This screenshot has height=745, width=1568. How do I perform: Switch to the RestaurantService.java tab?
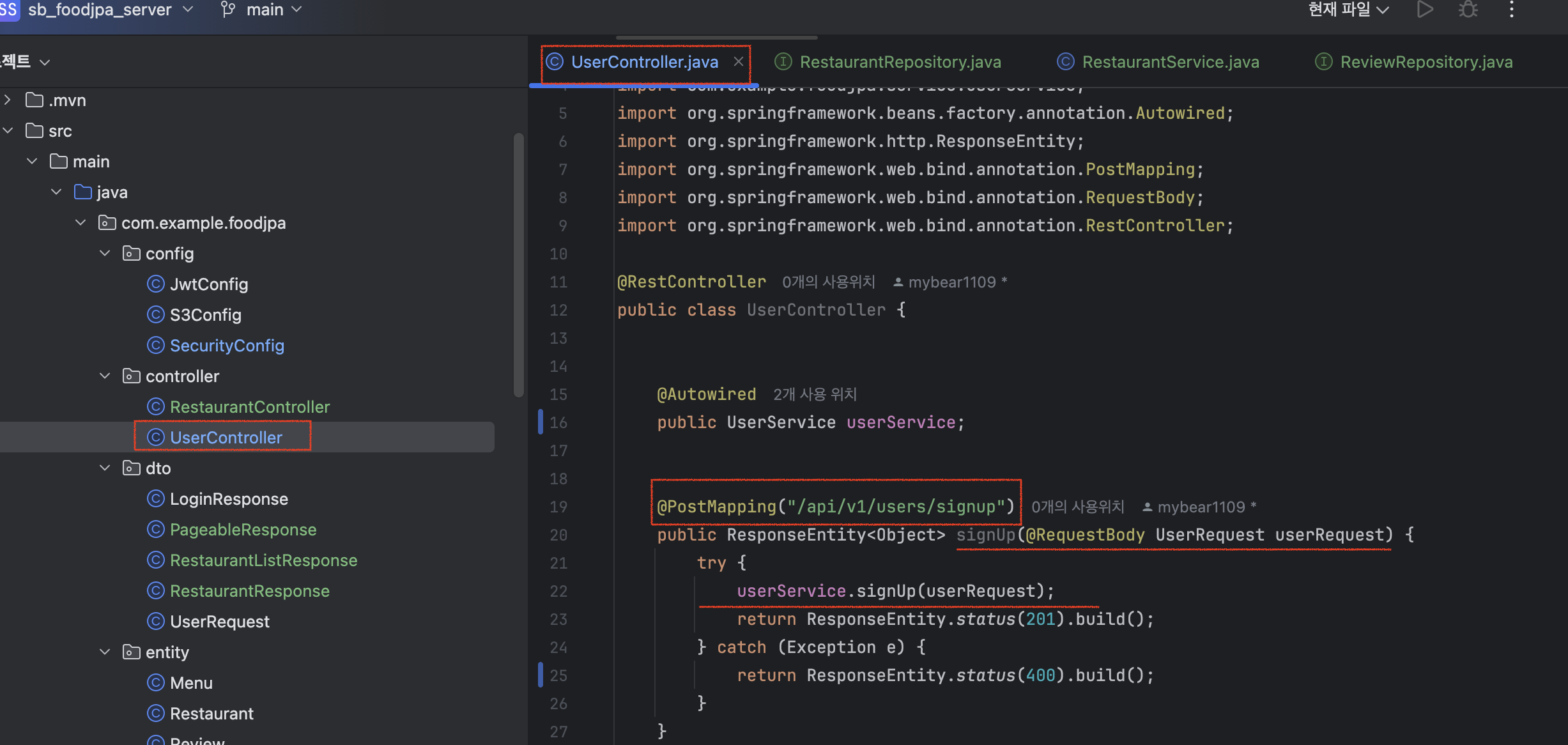[1170, 61]
